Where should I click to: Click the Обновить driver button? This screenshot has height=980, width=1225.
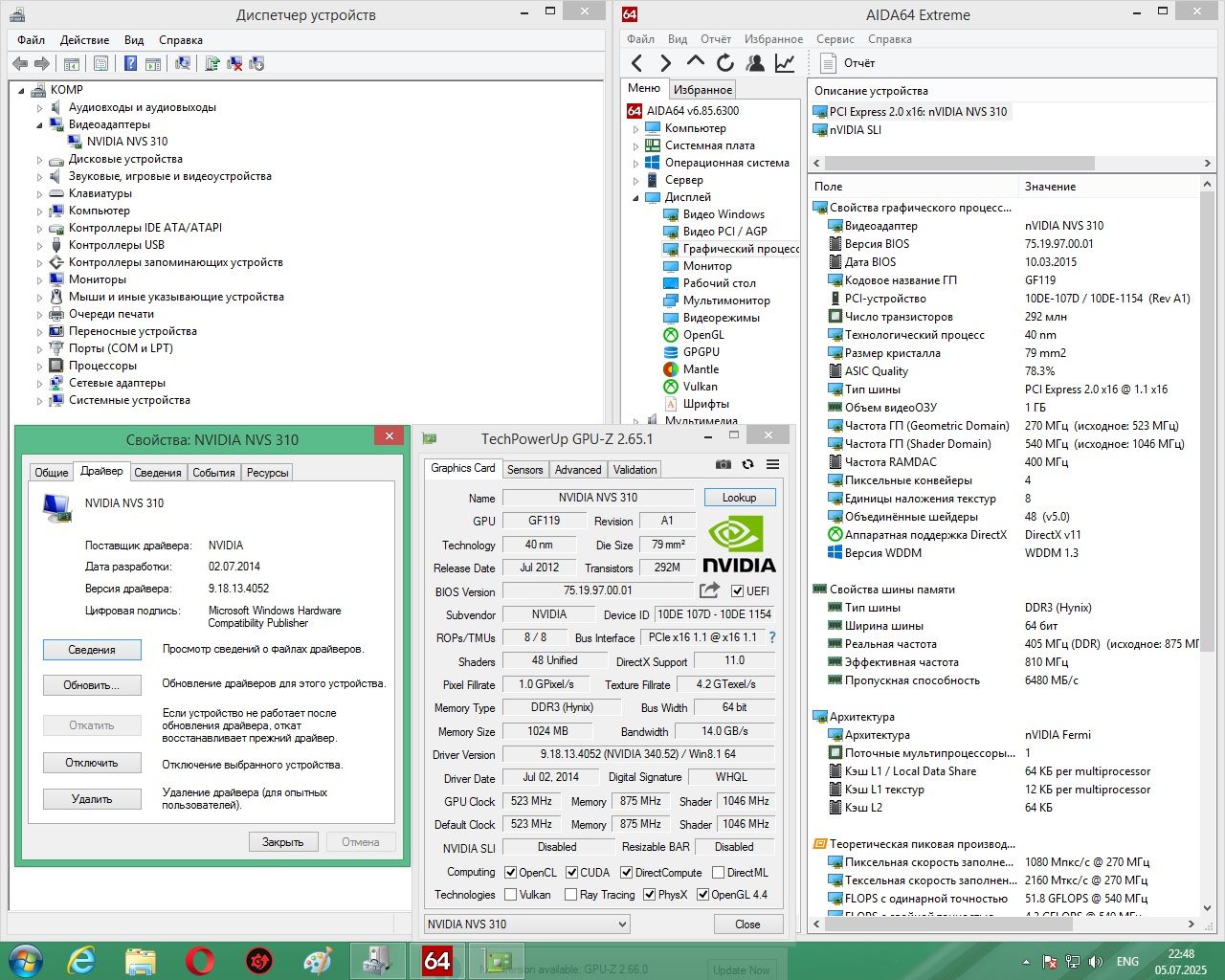pyautogui.click(x=92, y=685)
